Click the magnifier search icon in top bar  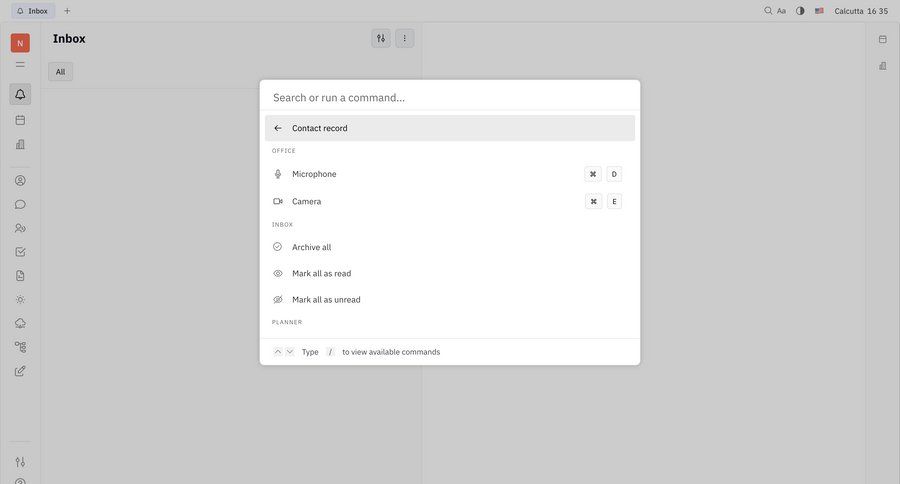(768, 11)
